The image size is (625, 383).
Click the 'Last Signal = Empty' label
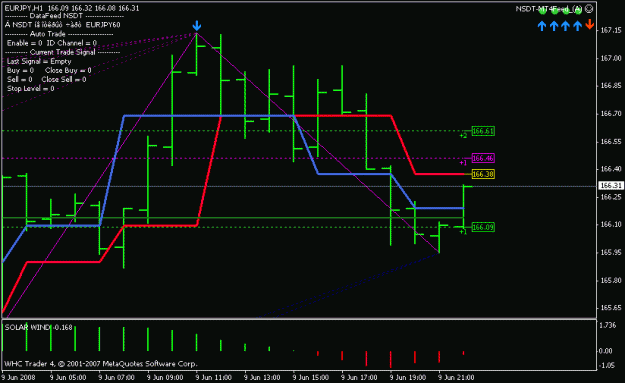pos(39,61)
